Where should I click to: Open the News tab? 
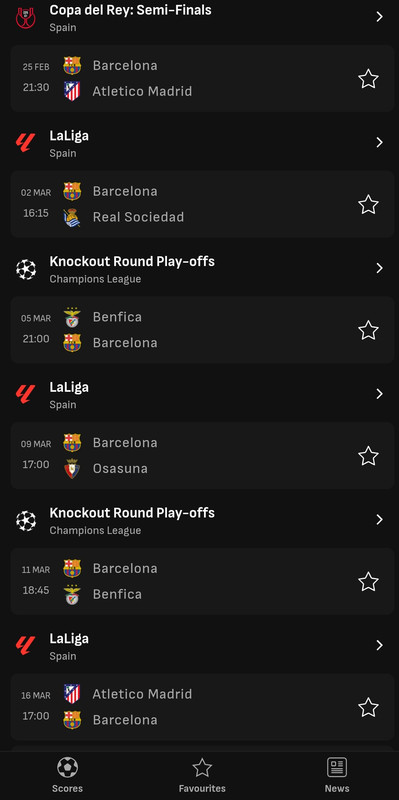click(x=337, y=775)
